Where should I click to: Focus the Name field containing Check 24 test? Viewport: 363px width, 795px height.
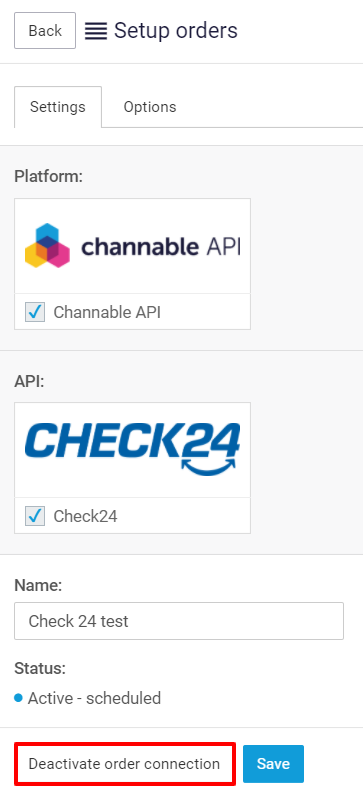(x=179, y=621)
